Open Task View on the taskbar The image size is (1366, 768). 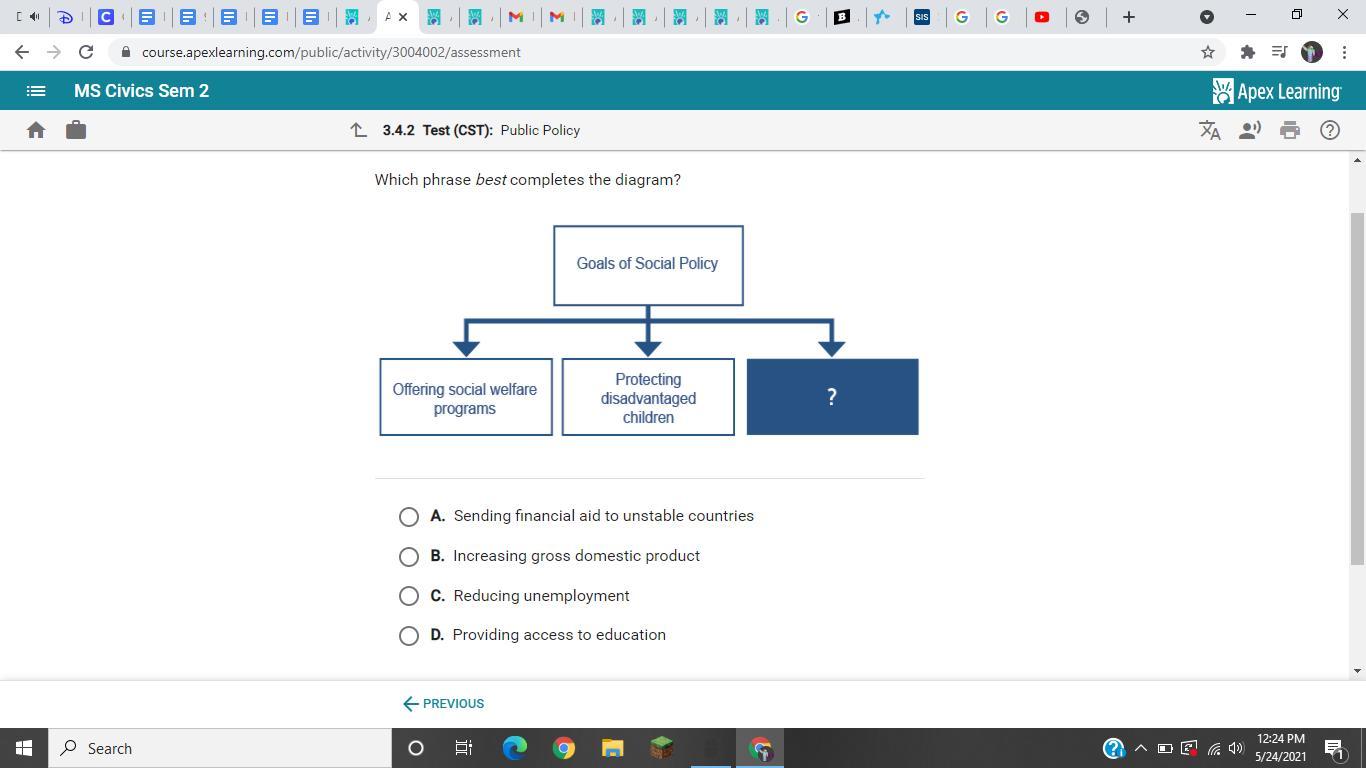tap(464, 748)
